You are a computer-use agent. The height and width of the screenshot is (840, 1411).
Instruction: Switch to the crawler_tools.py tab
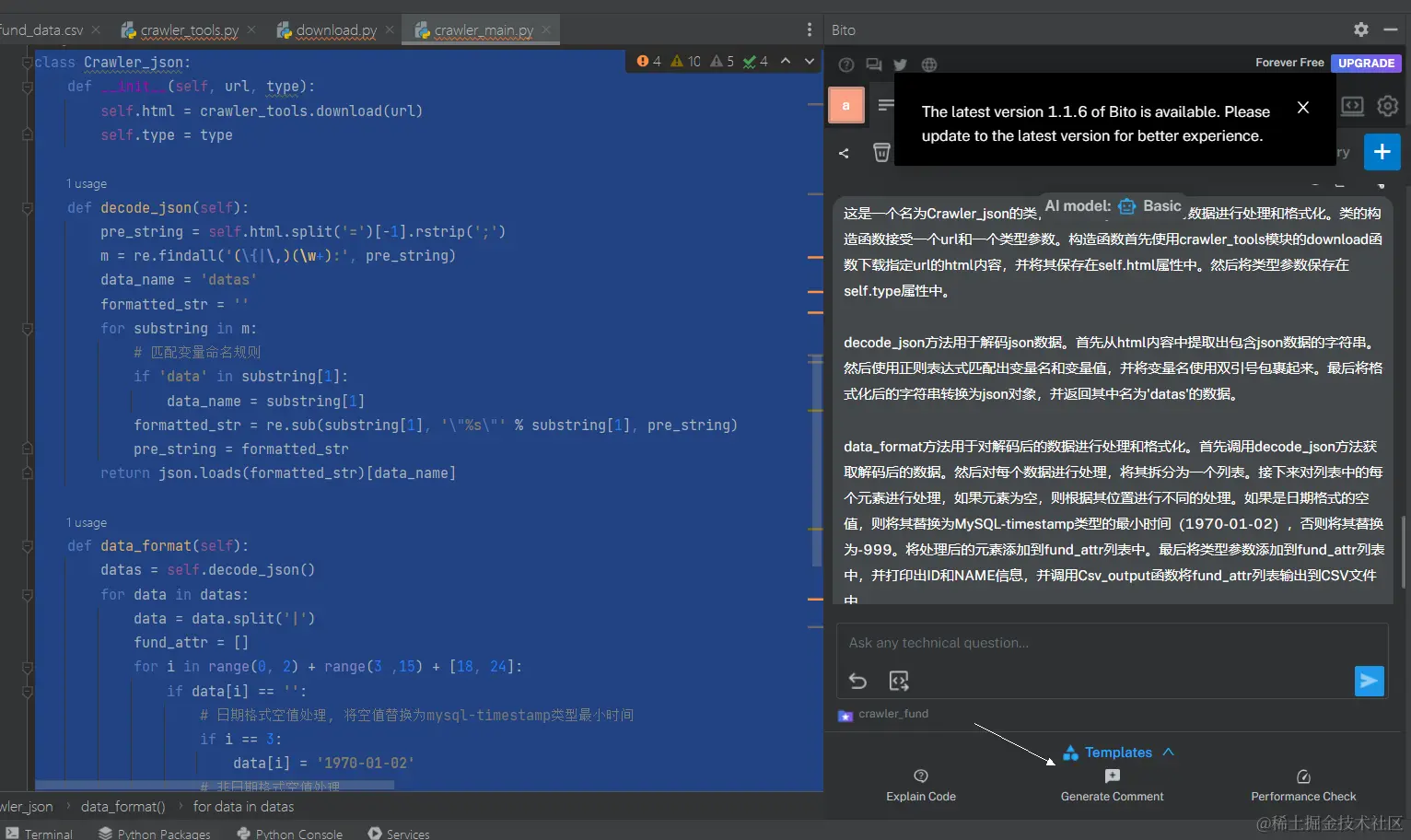point(189,30)
